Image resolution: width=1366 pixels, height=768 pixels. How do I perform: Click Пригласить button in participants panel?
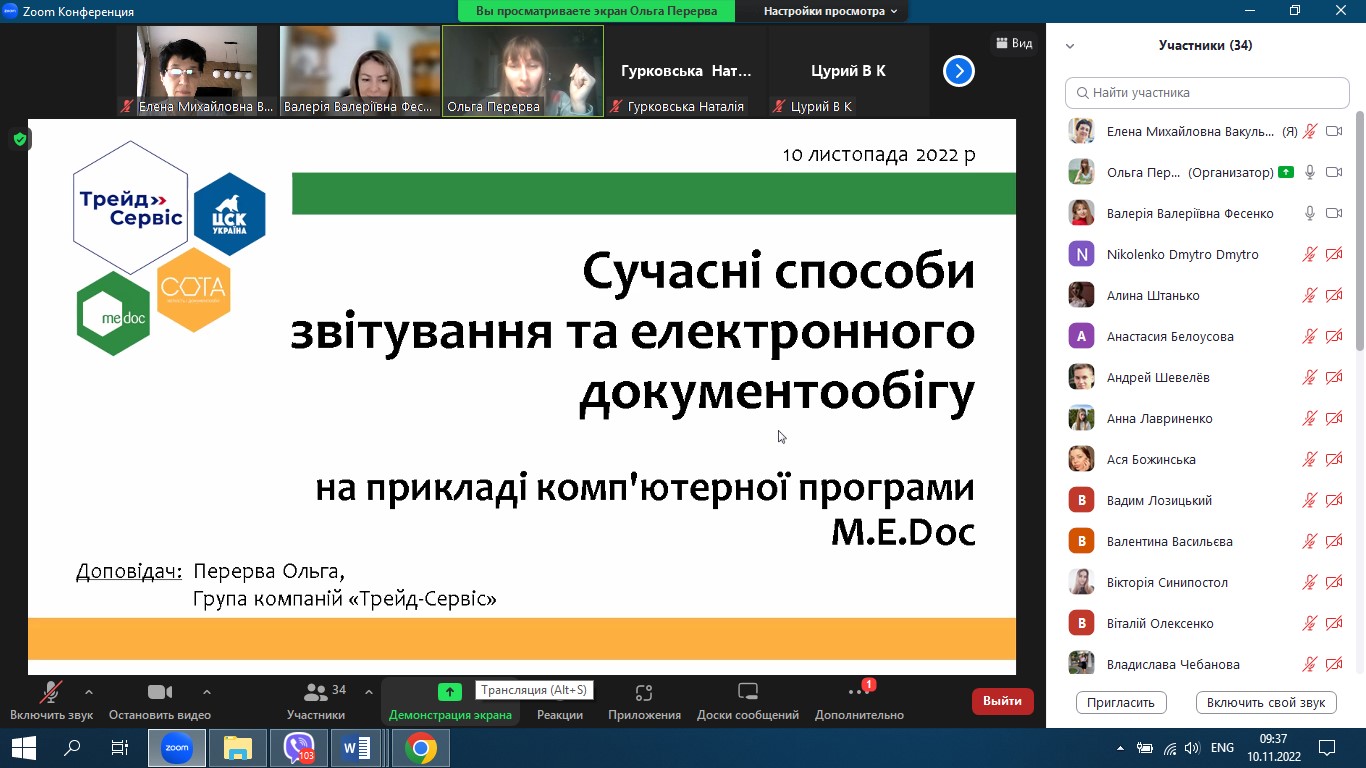pos(1121,702)
